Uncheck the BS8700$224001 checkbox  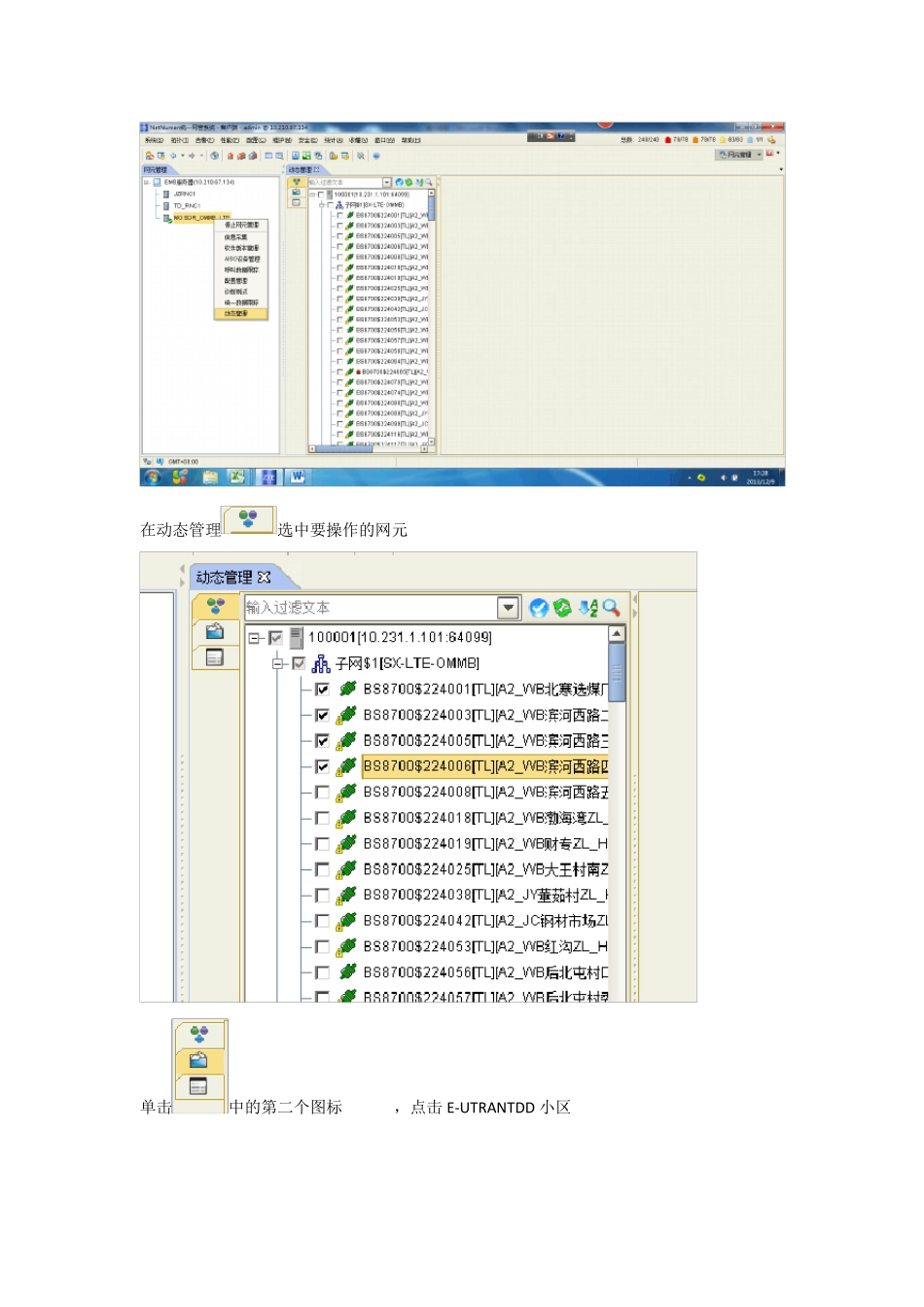(x=322, y=689)
